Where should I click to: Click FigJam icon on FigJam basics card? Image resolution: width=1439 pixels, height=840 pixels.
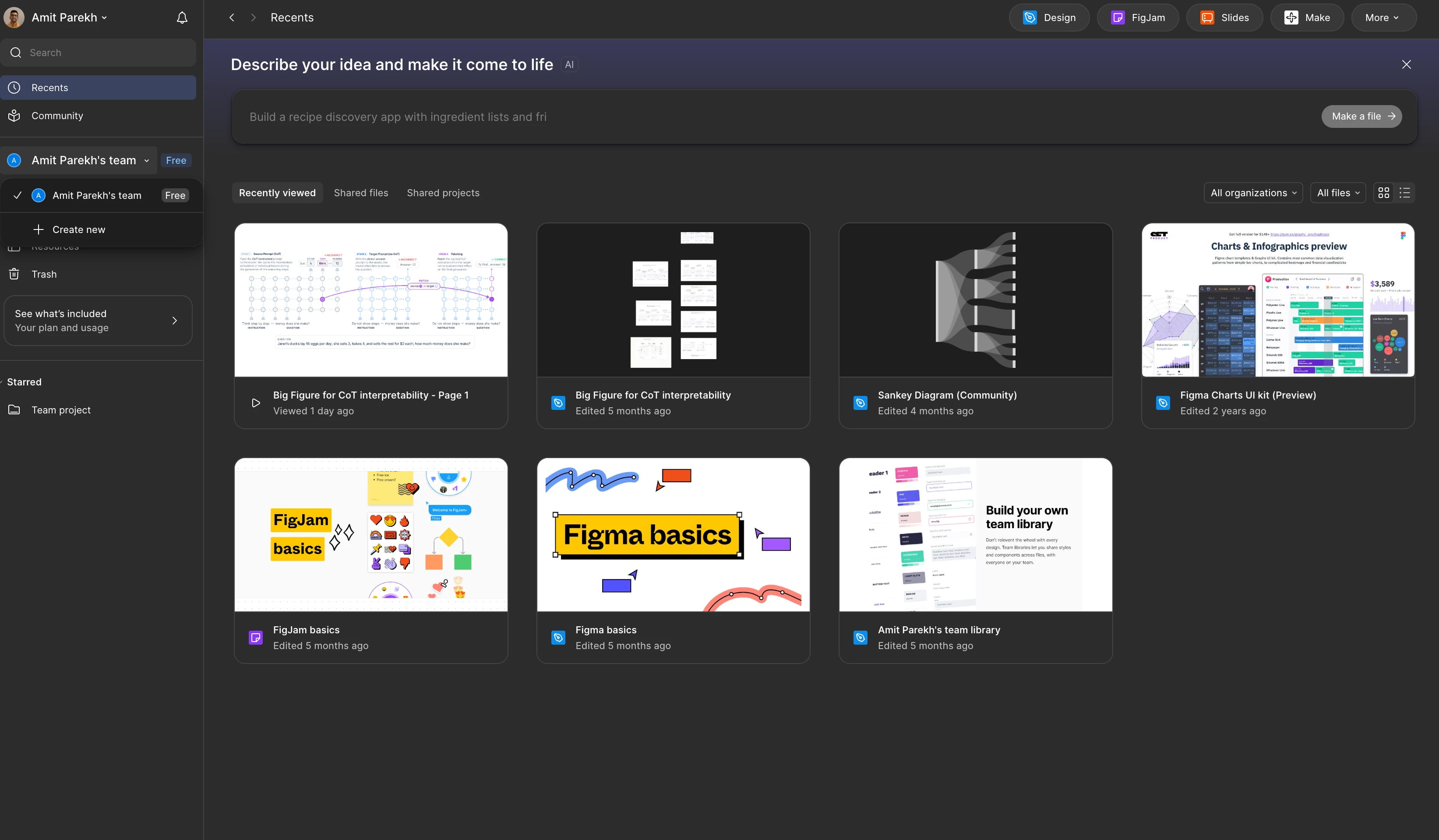(256, 637)
